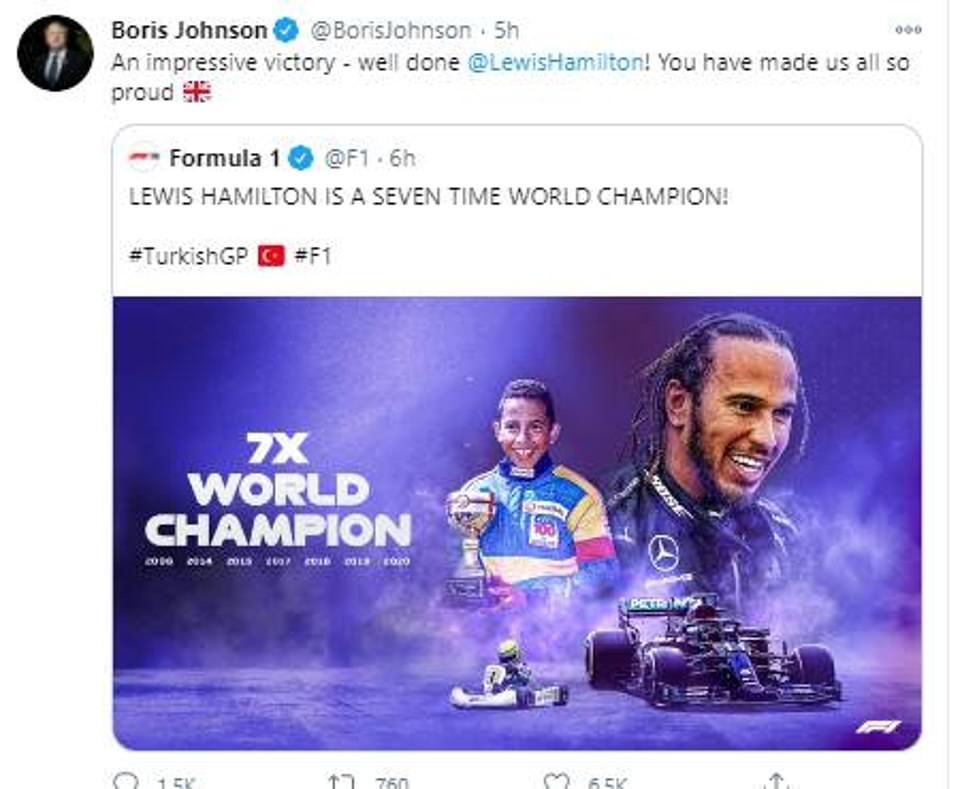The width and height of the screenshot is (962, 789).
Task: Share the tweet using the share icon
Action: tap(776, 781)
